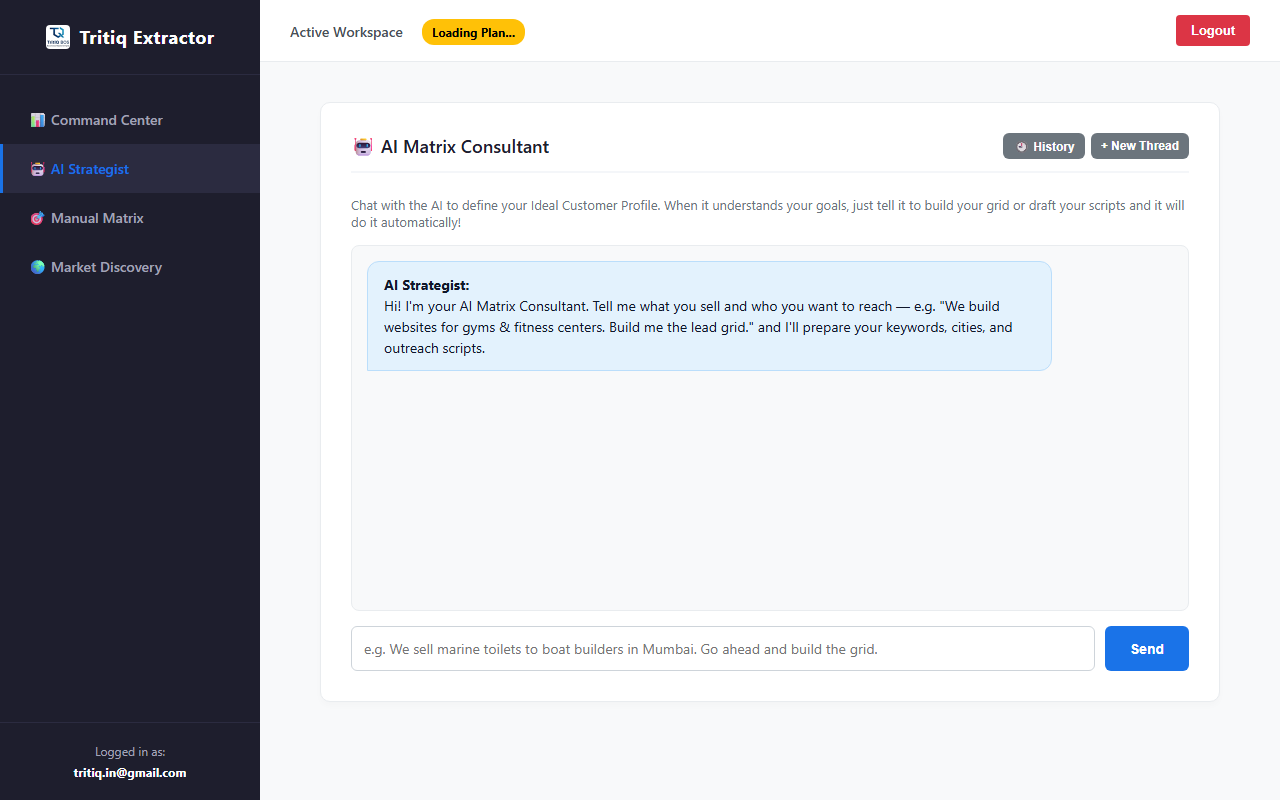Click the Tritiq Extractor logo icon
This screenshot has height=800, width=1280.
(x=58, y=38)
